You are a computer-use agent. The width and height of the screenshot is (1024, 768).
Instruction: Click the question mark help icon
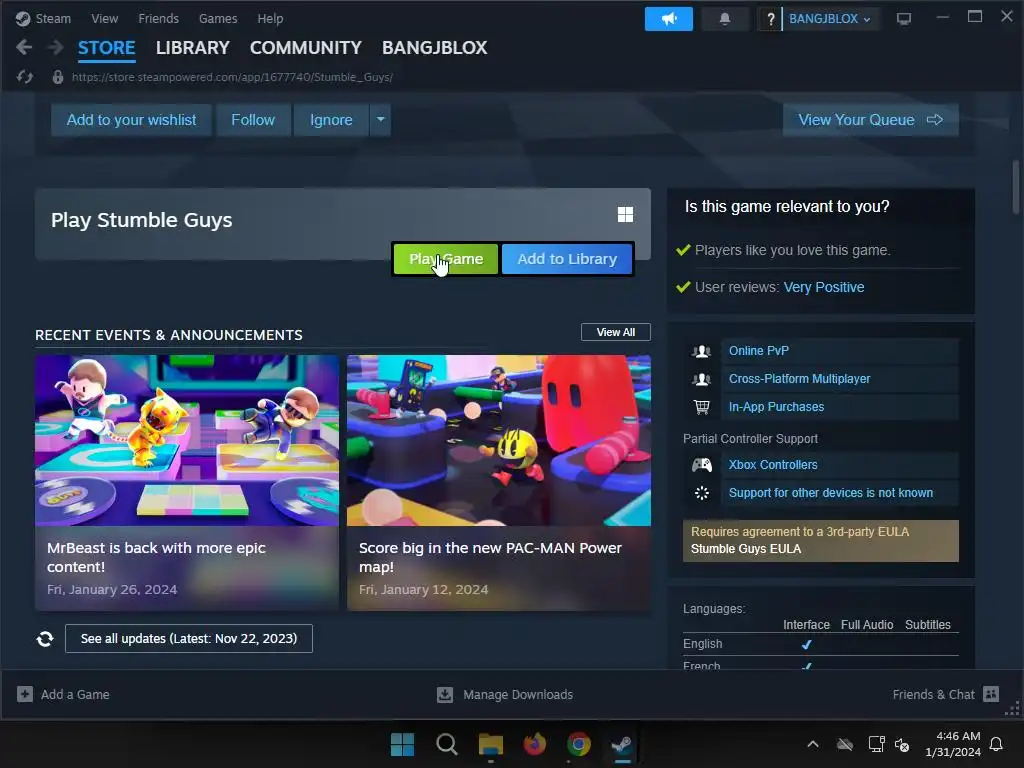click(771, 19)
